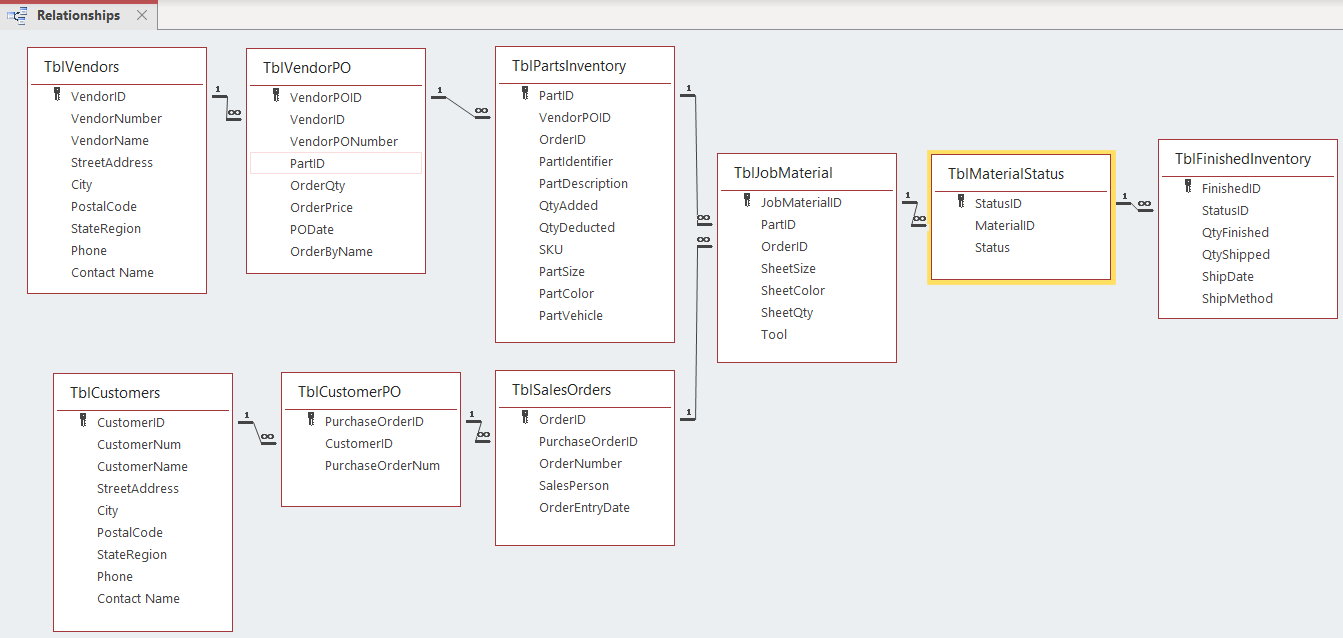Viewport: 1343px width, 638px height.
Task: Select the QtyShipped field
Action: click(1236, 254)
